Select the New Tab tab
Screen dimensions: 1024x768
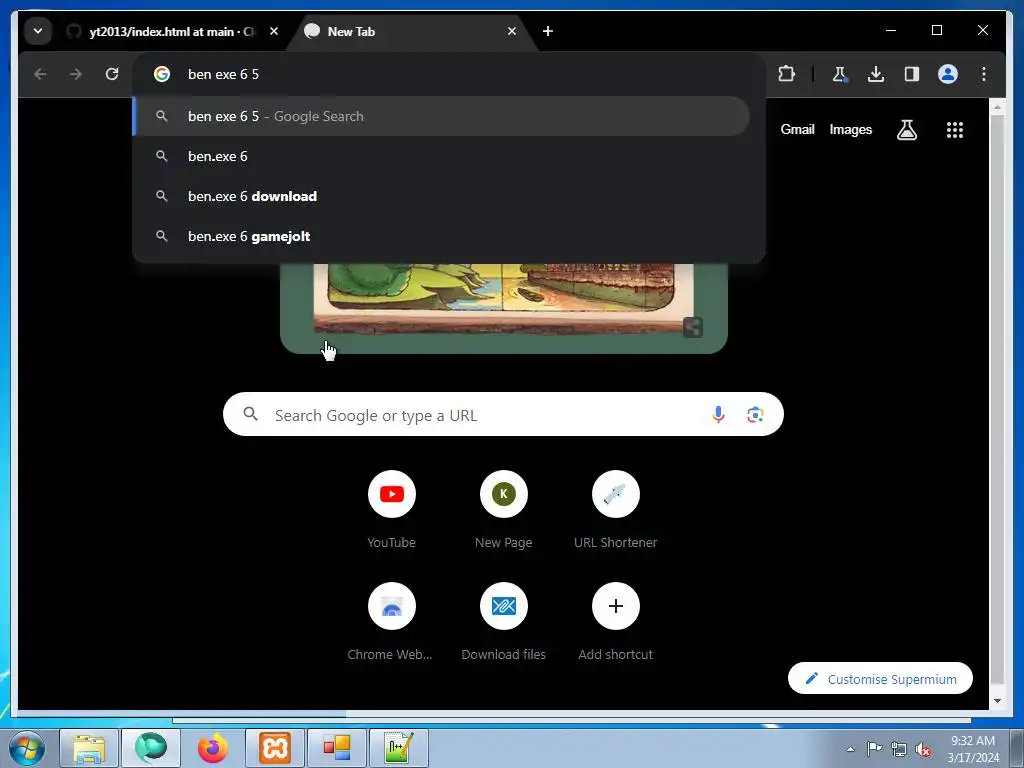click(411, 31)
